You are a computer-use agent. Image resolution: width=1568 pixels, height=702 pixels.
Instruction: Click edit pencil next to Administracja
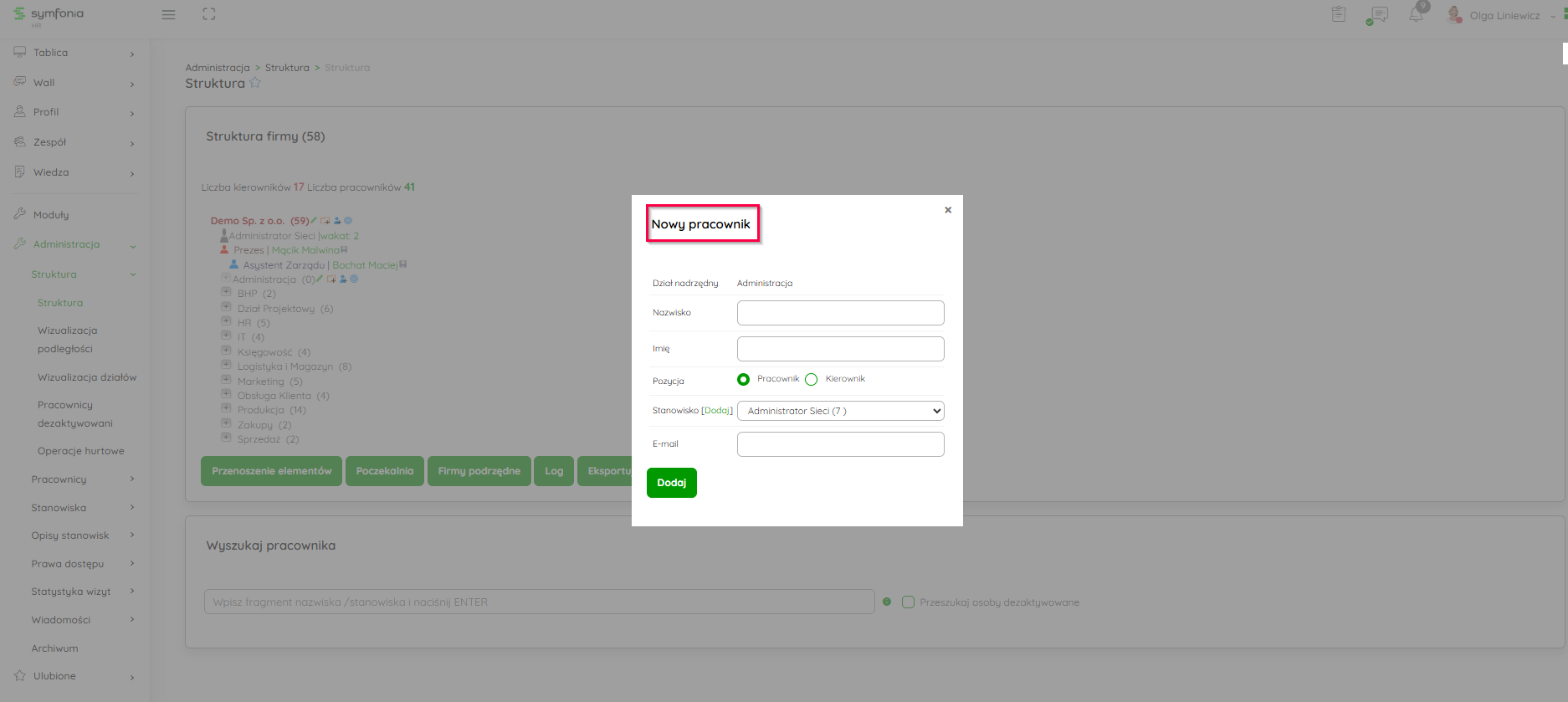pos(320,279)
